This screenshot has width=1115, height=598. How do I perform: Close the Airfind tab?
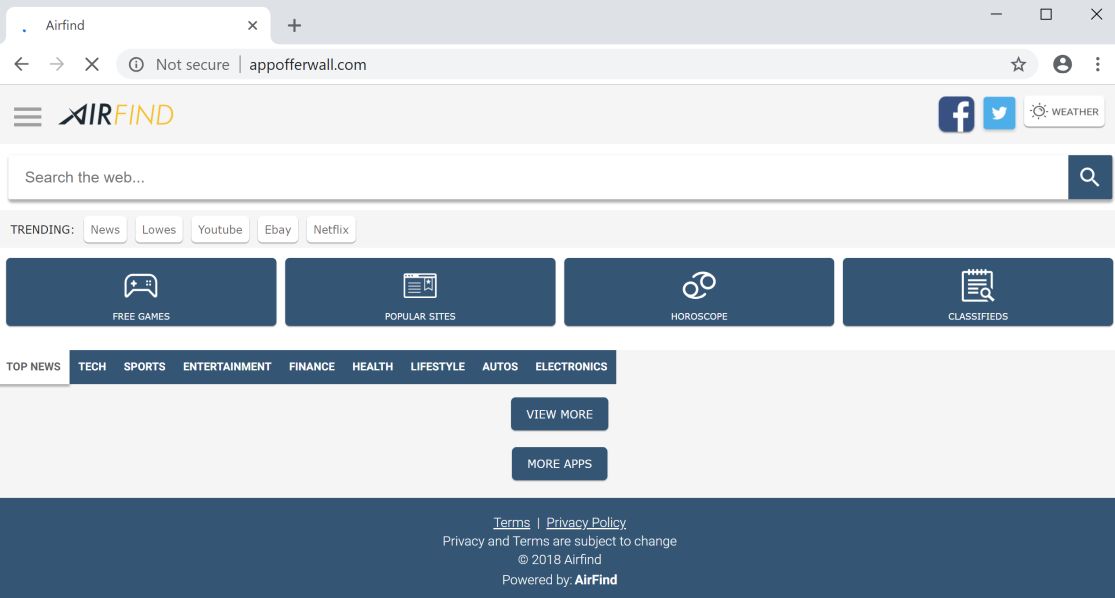pos(252,26)
